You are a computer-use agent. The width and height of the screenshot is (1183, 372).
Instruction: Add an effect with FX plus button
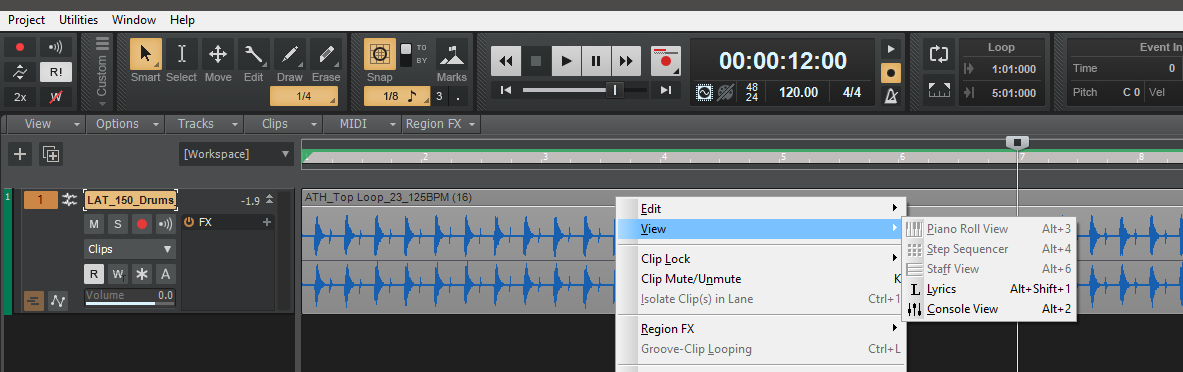(x=266, y=223)
